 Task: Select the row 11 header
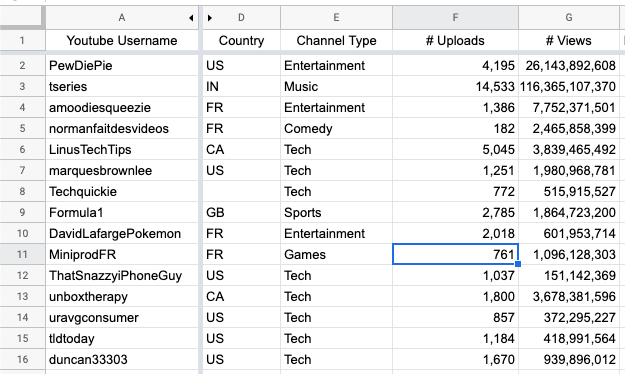coord(22,254)
